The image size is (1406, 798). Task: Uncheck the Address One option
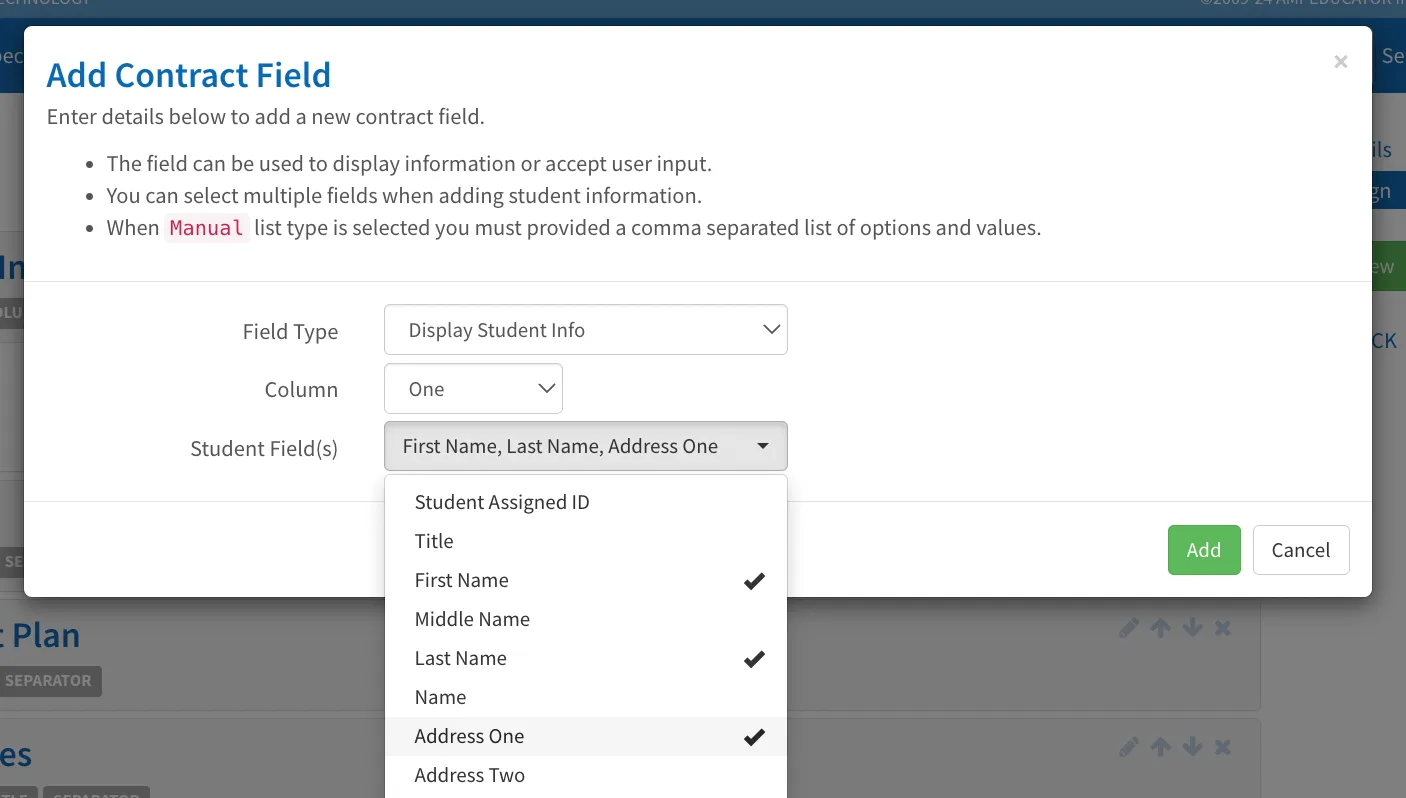(586, 736)
